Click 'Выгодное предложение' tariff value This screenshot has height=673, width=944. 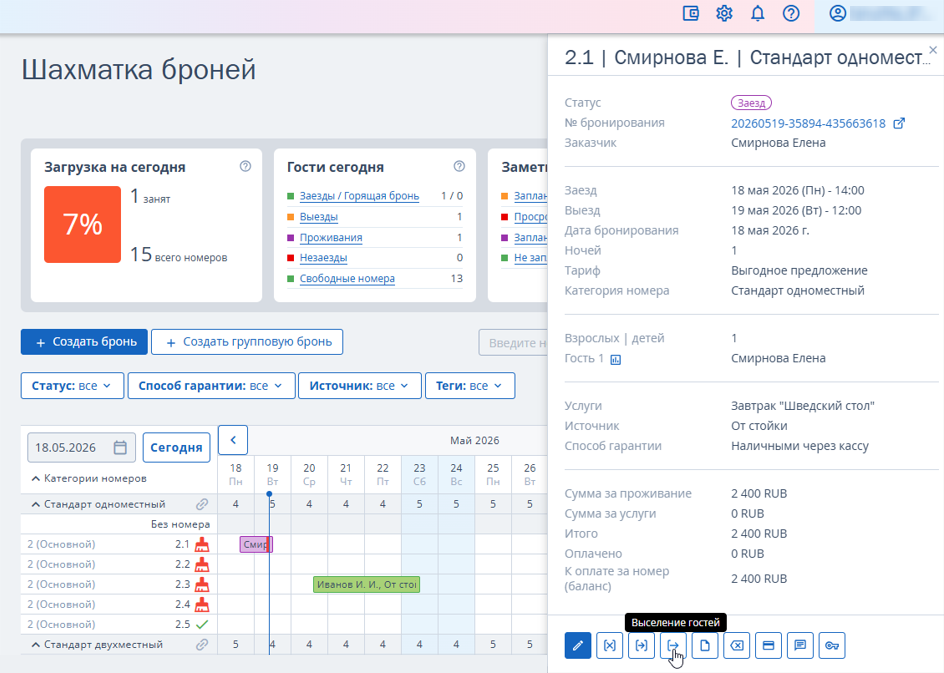click(799, 270)
